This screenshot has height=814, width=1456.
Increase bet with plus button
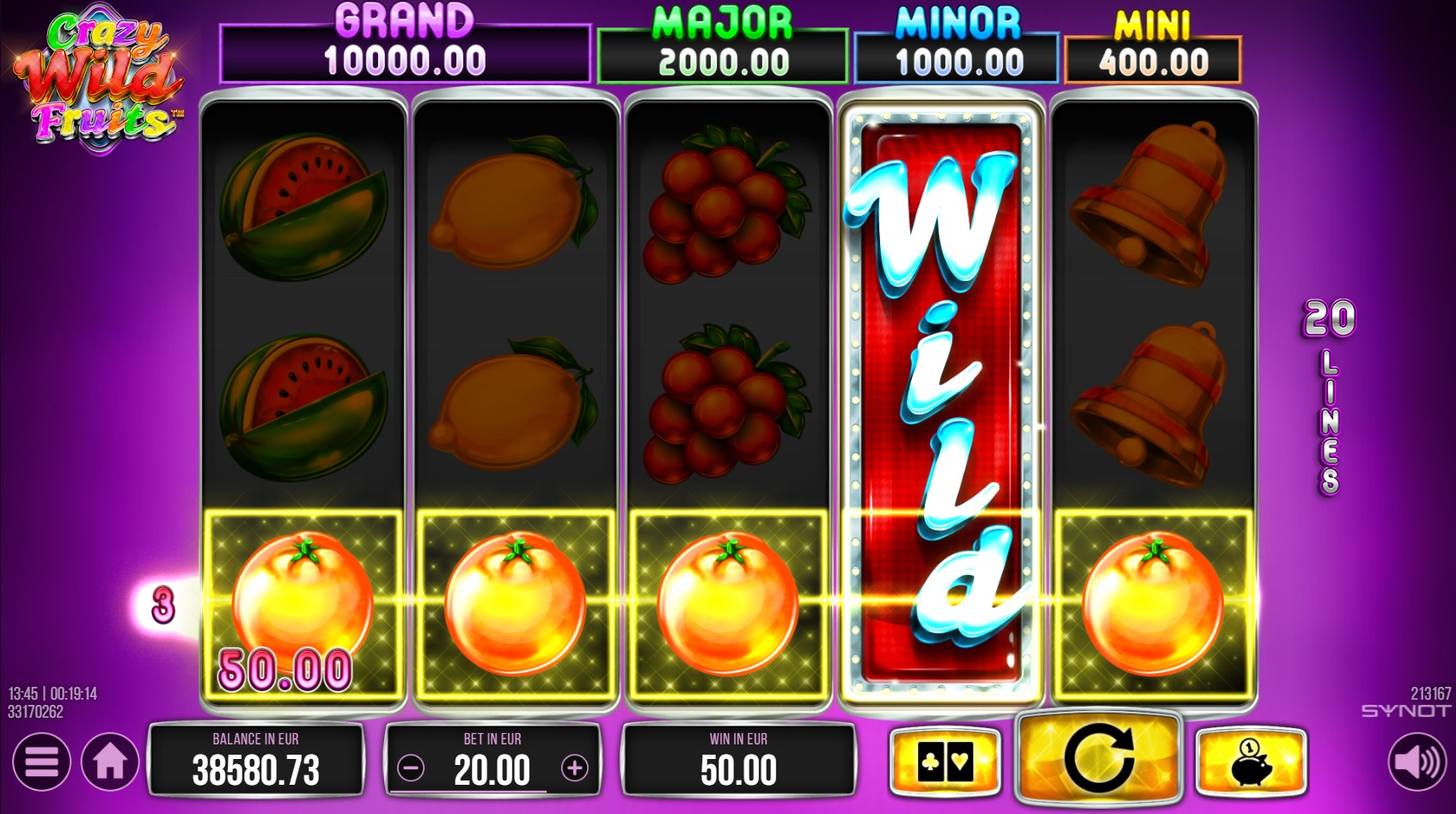click(x=574, y=768)
